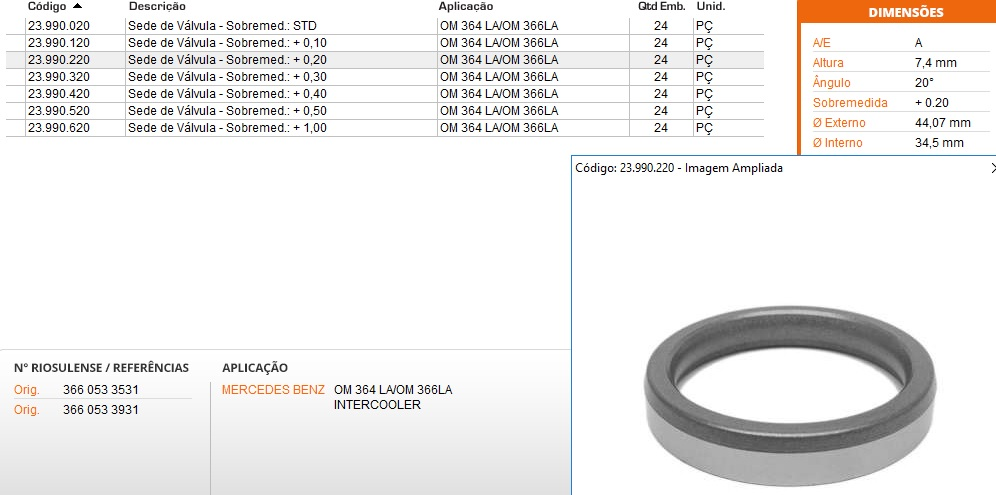Select original reference 366 053 3531
Screen dimensions: 996x495
(x=100, y=390)
